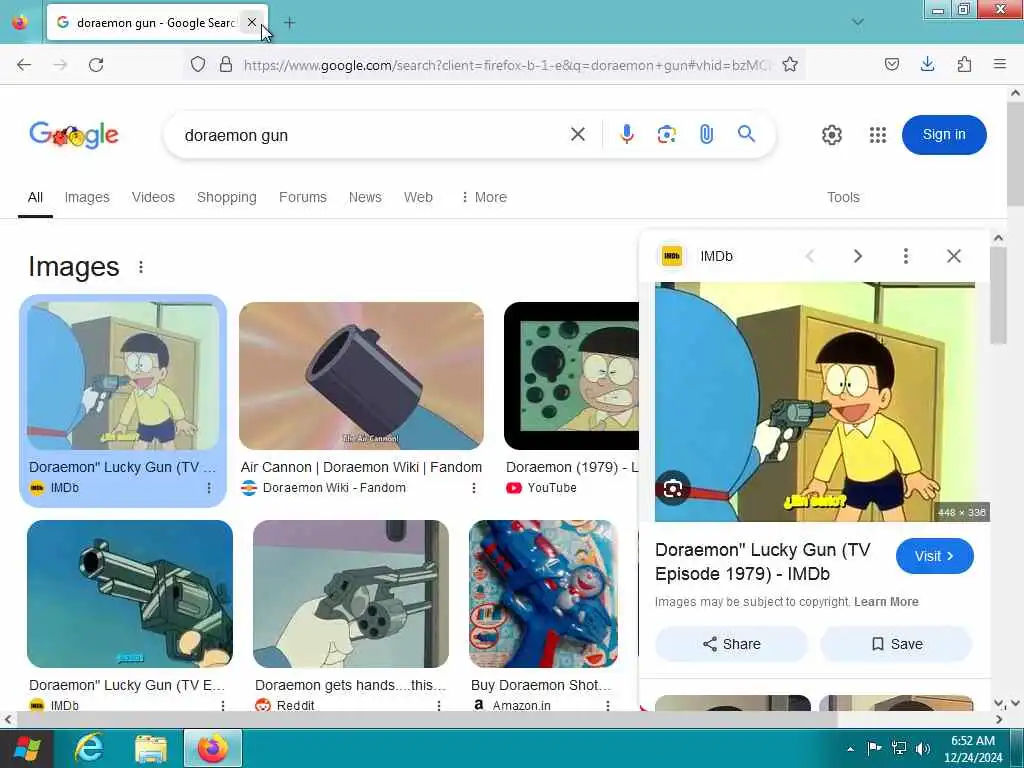The height and width of the screenshot is (768, 1024).
Task: Open the search Tools options
Action: [843, 197]
